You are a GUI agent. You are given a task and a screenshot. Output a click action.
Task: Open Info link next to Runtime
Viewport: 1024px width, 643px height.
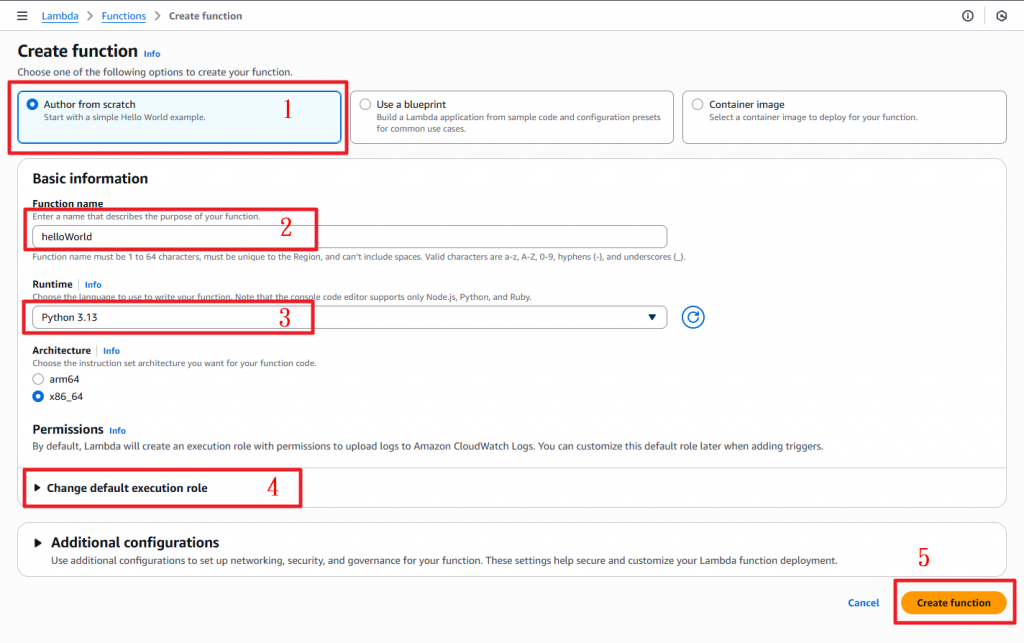93,285
